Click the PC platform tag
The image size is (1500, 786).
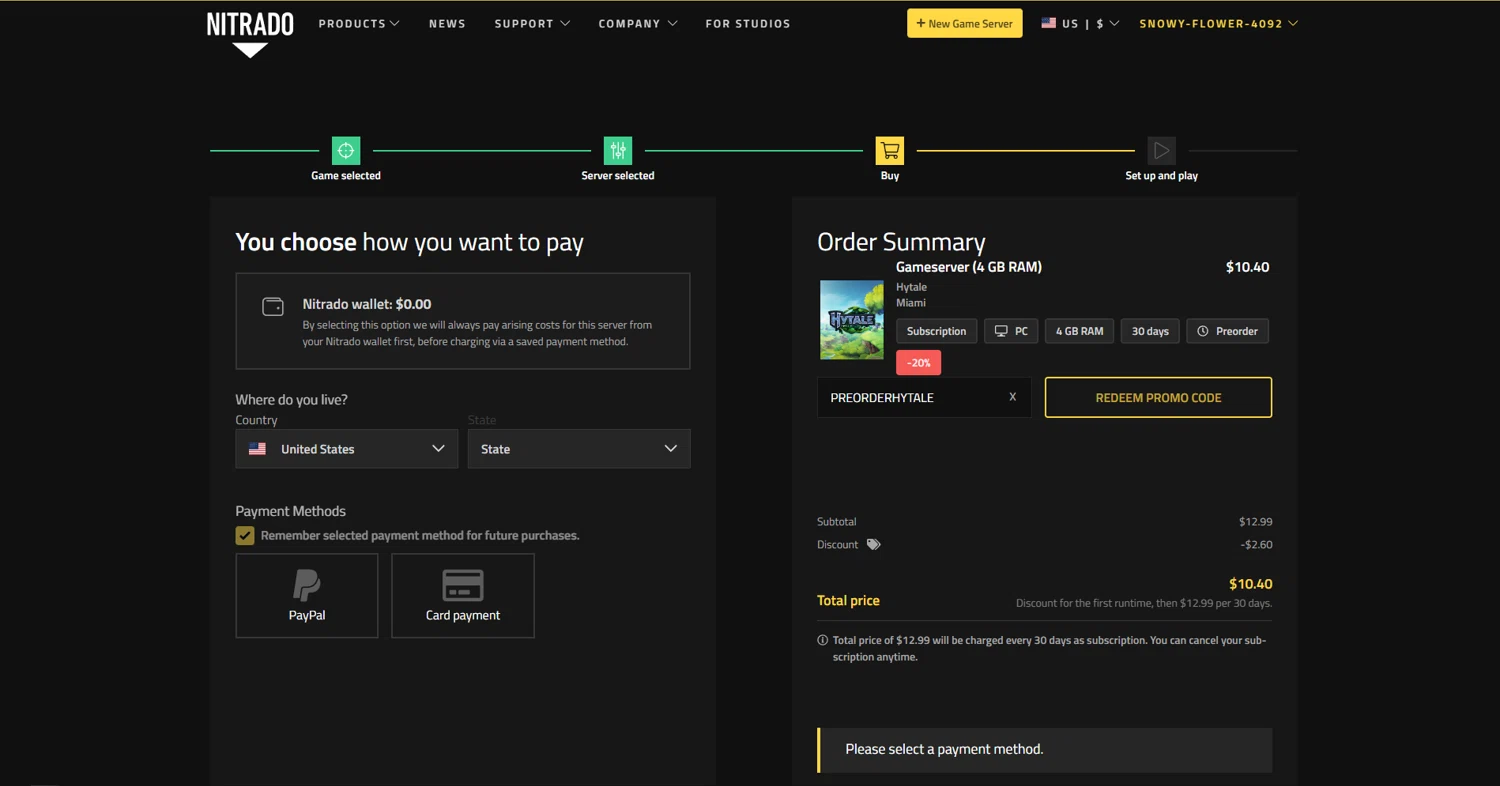pyautogui.click(x=1011, y=331)
